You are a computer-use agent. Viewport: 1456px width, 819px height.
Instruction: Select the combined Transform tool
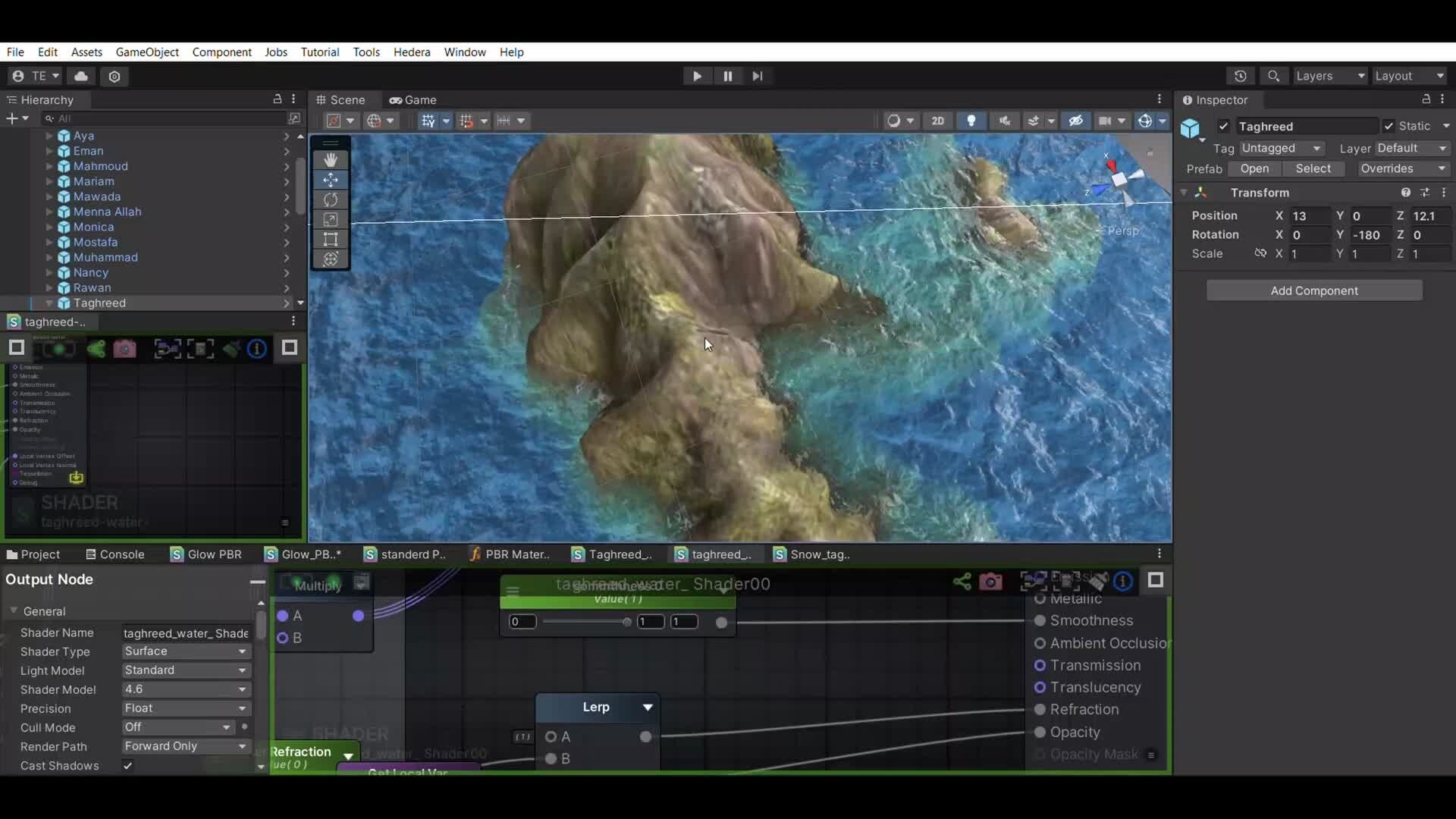point(331,259)
